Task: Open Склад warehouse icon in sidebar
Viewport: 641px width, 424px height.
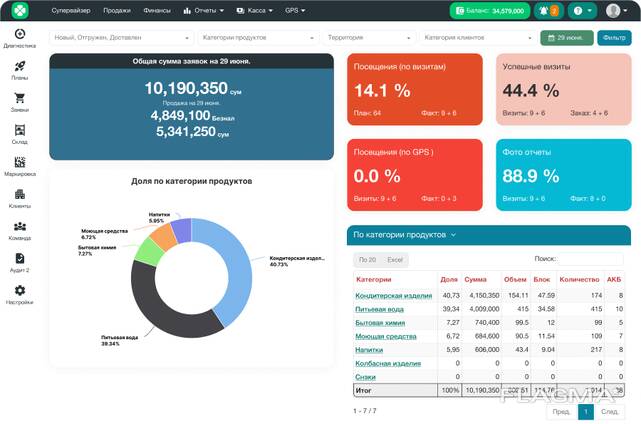Action: (20, 130)
